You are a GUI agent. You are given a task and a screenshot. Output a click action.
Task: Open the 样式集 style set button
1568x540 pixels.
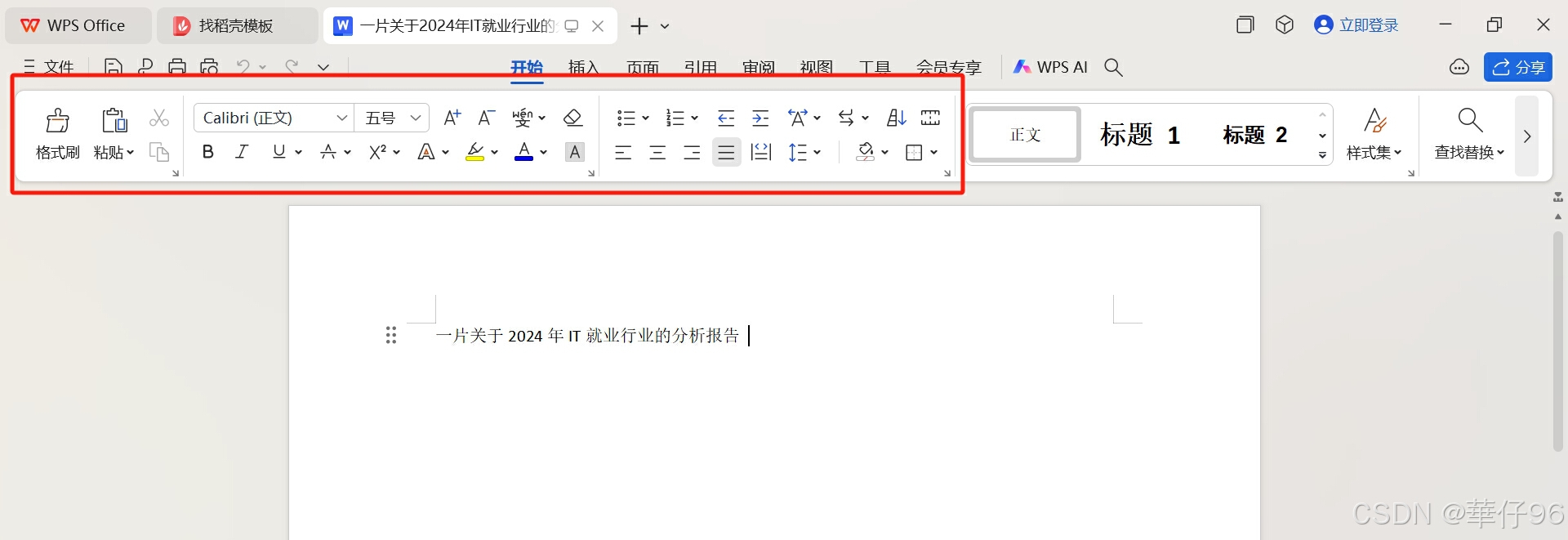pos(1374,134)
